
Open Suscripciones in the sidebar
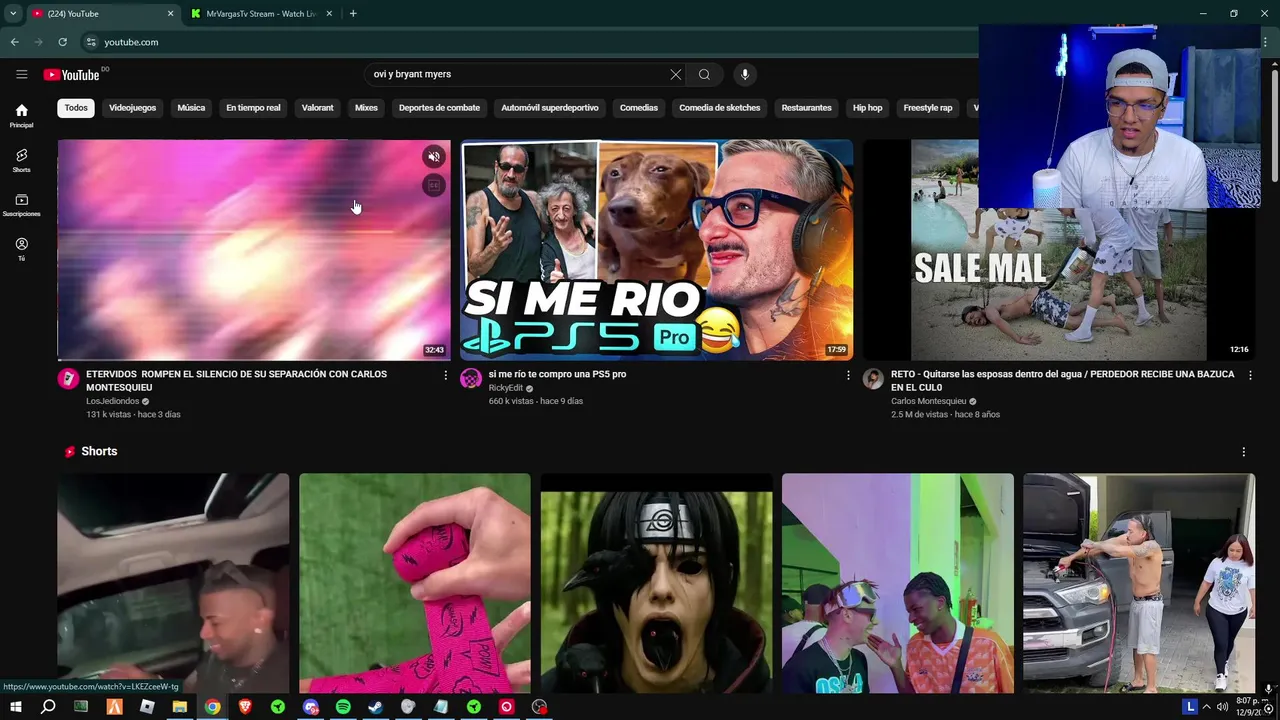[21, 205]
